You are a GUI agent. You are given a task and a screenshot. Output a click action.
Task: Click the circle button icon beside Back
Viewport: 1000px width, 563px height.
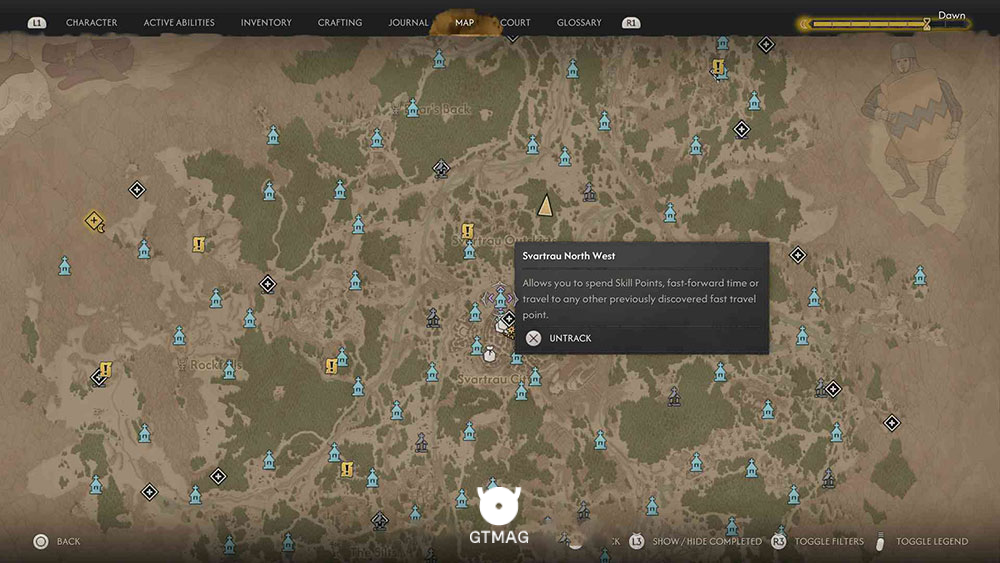41,541
